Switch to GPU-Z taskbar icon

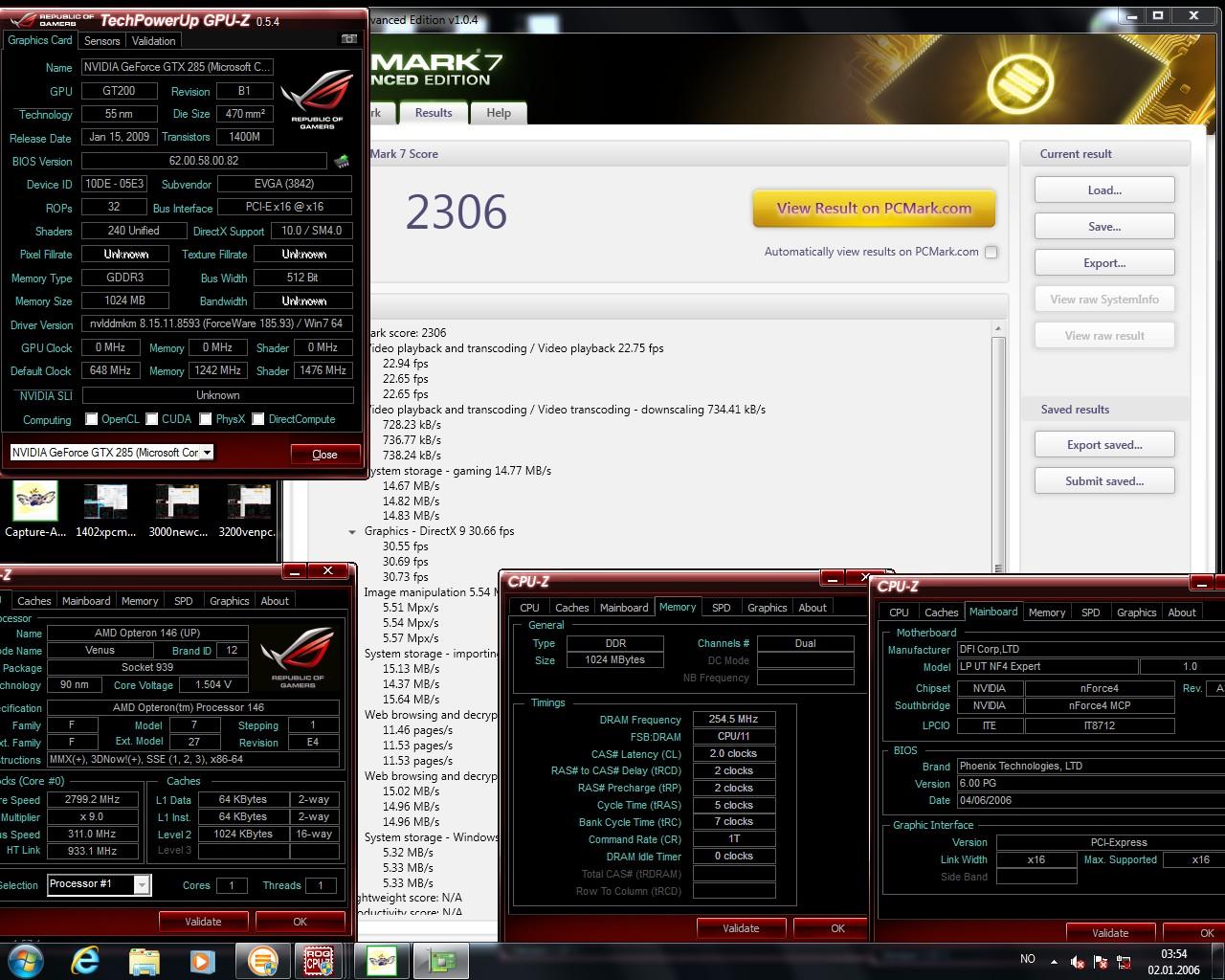pyautogui.click(x=441, y=960)
